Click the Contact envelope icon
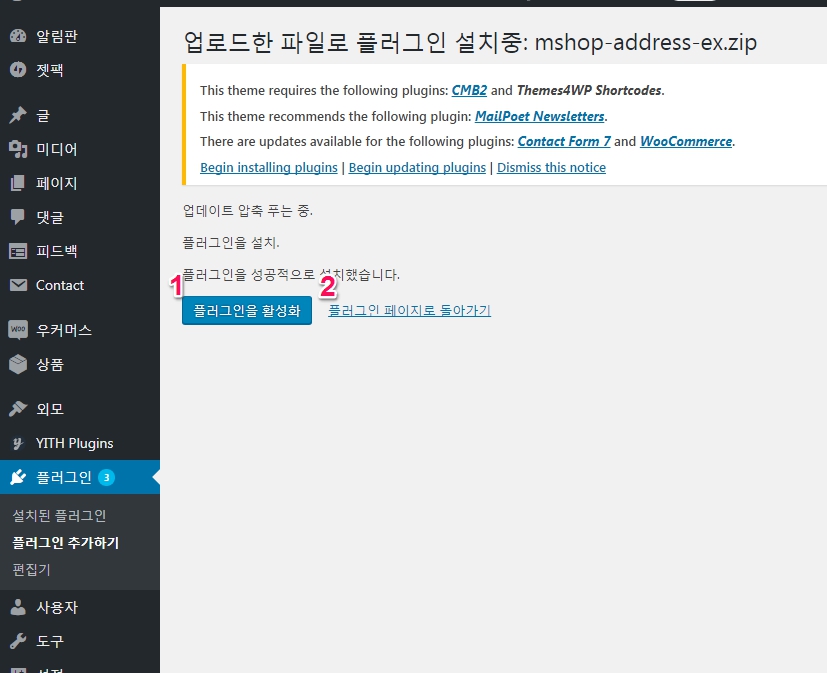The image size is (827, 673). [x=18, y=285]
